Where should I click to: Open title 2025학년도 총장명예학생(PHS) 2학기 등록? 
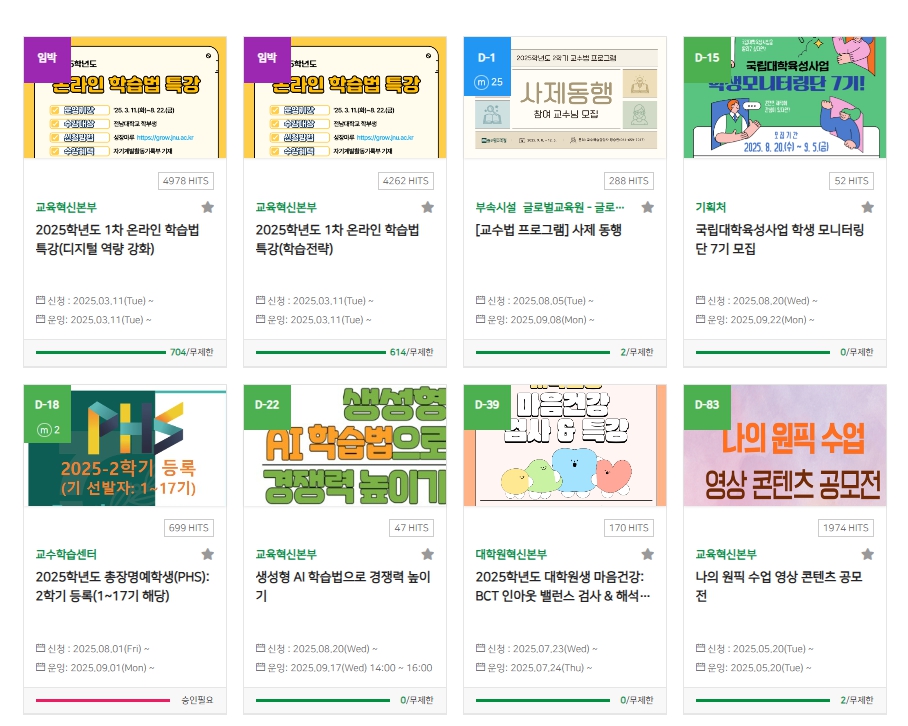click(x=117, y=586)
